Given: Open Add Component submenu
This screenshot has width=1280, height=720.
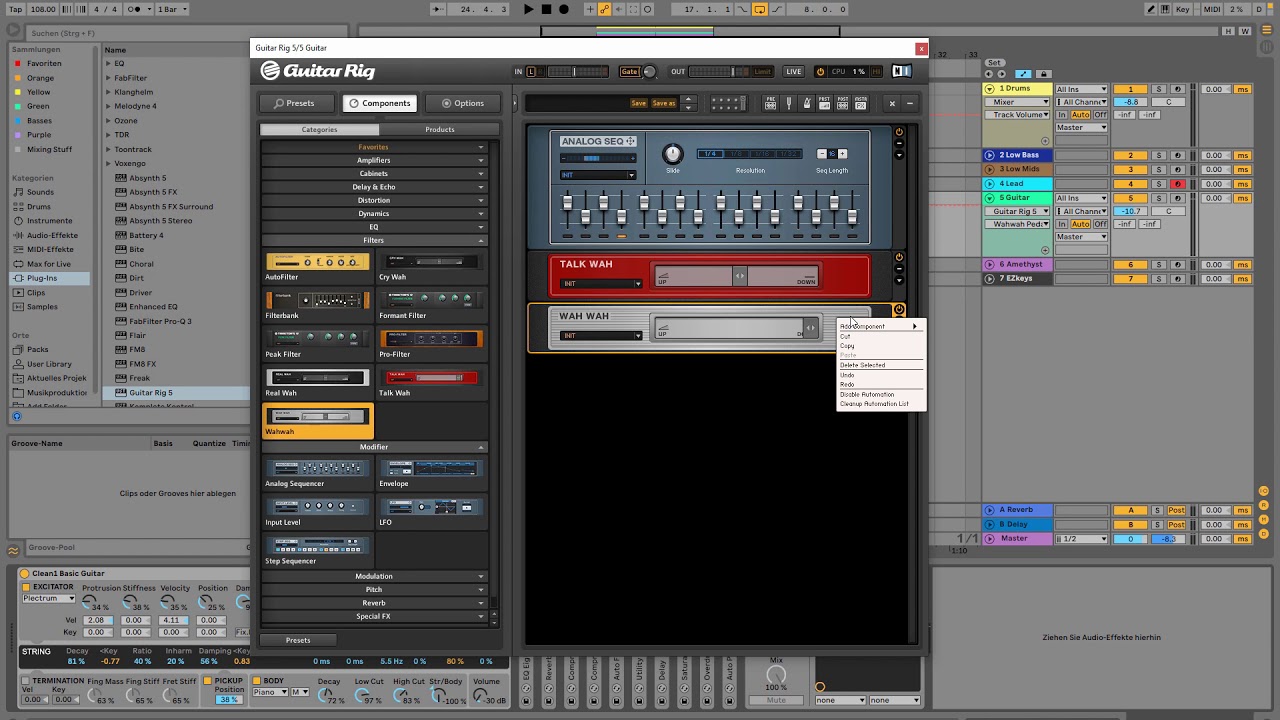Looking at the screenshot, I should click(x=880, y=326).
